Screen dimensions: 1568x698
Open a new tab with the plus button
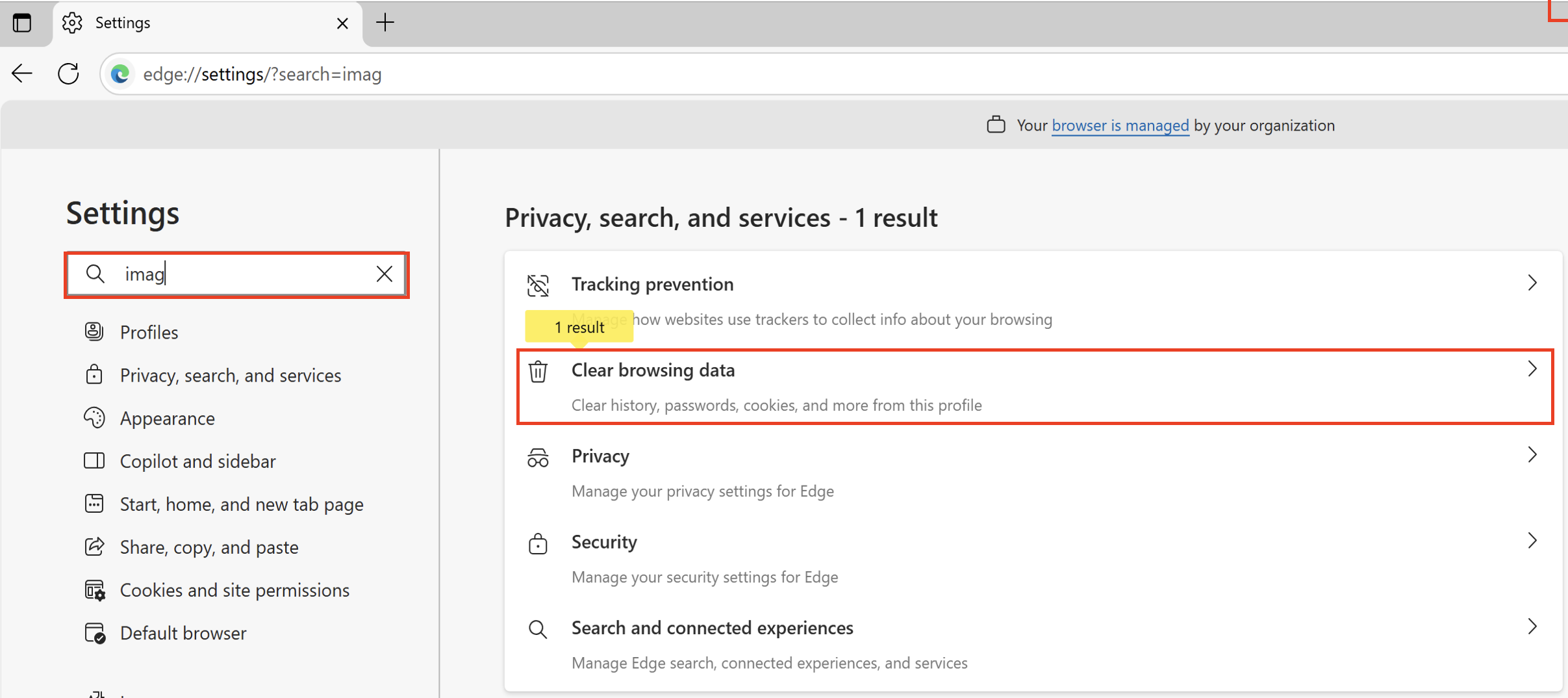coord(385,23)
